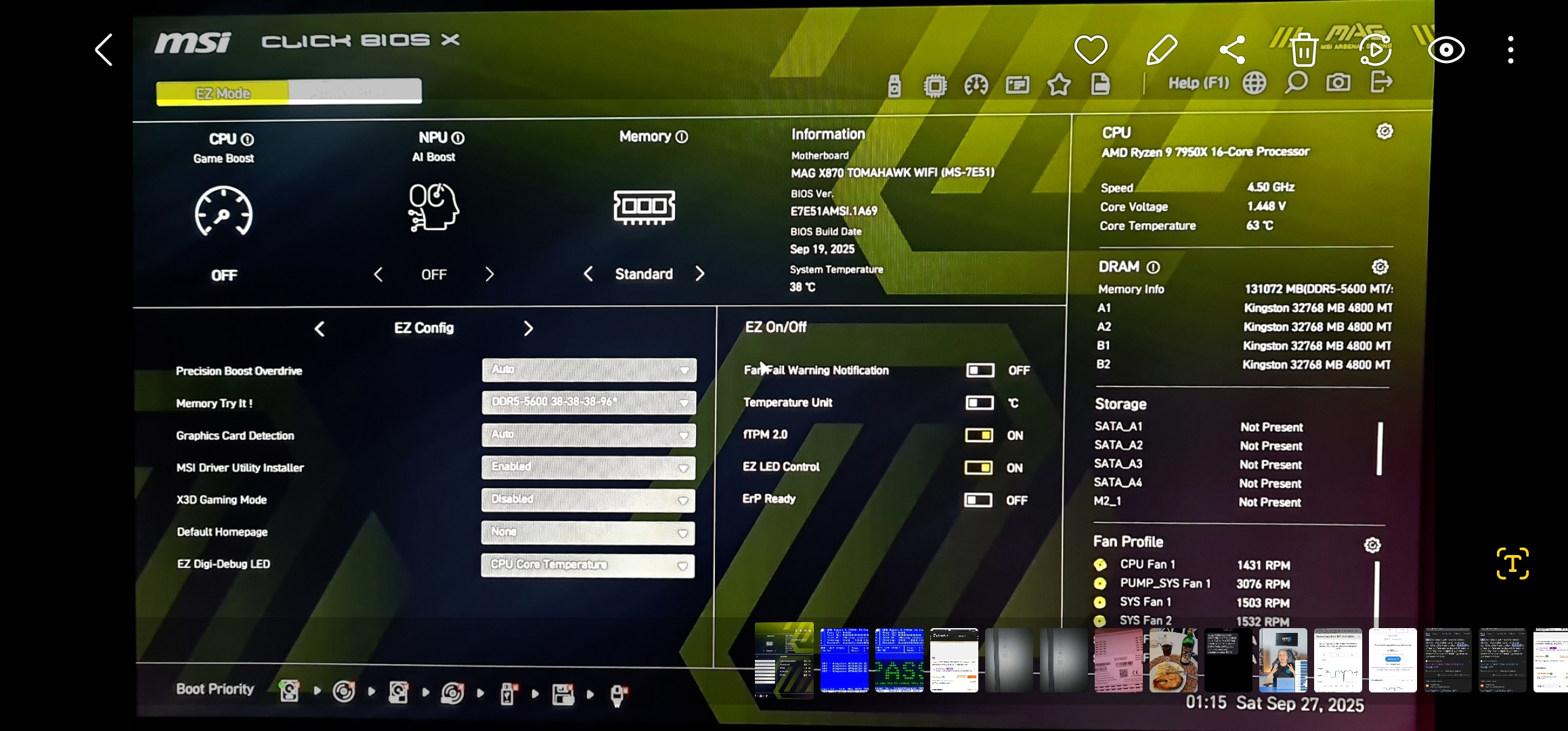This screenshot has height=731, width=1568.
Task: Click the "M2_1" storage entry
Action: (x=1108, y=502)
